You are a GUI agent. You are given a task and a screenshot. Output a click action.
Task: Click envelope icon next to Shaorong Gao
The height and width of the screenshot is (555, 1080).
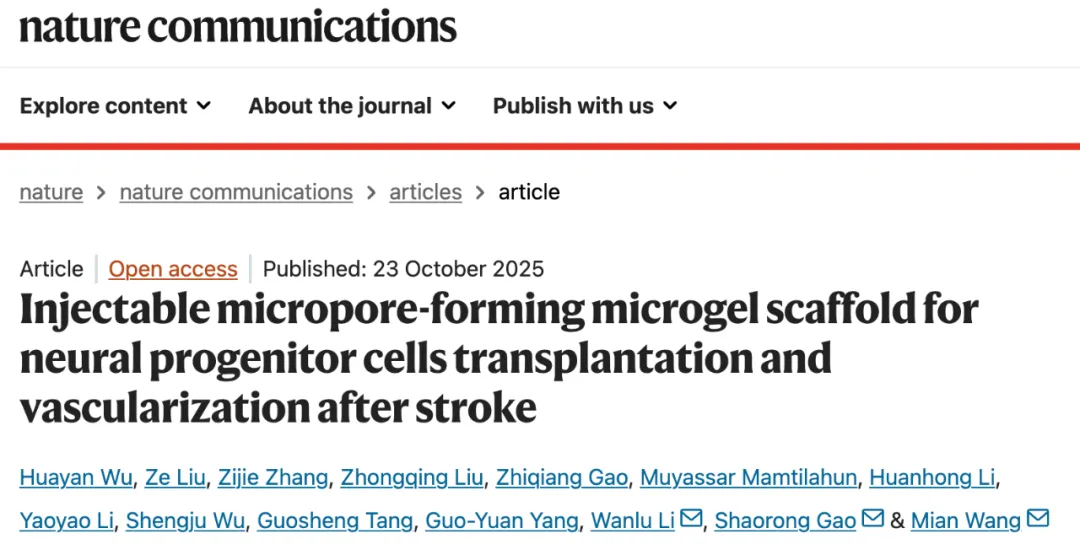(872, 519)
